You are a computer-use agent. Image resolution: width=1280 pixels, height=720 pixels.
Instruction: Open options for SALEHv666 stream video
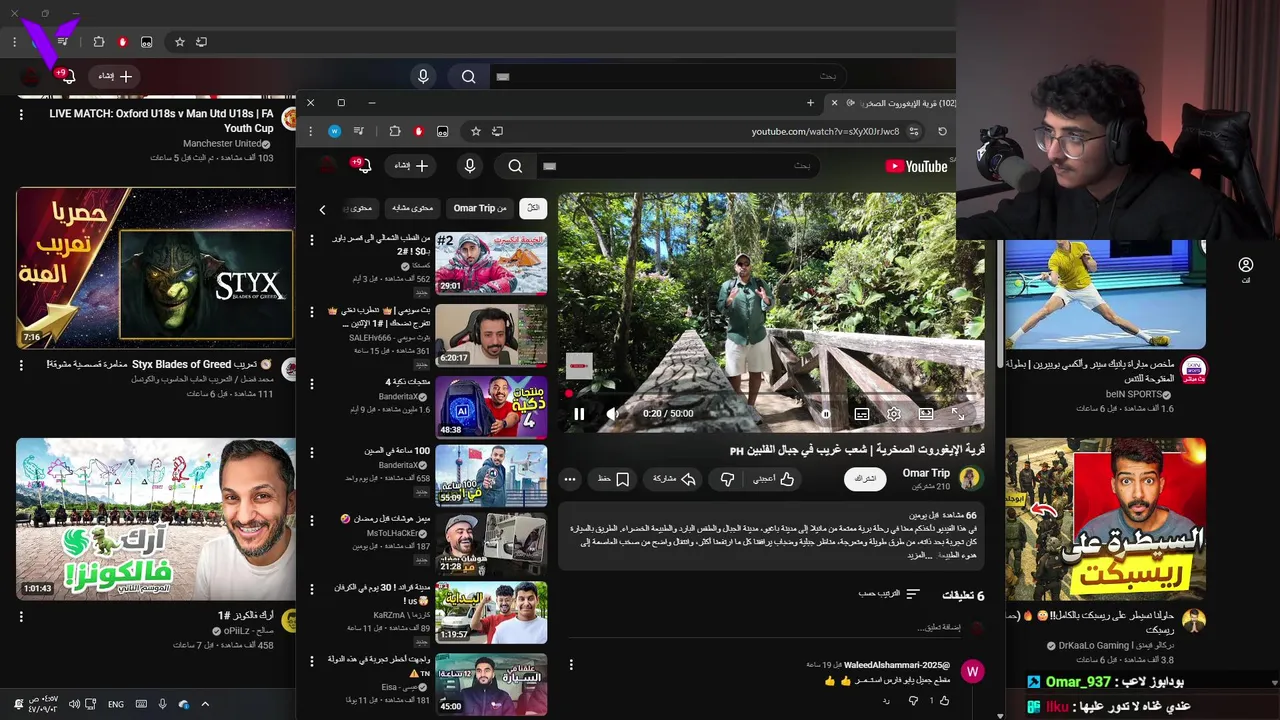[312, 312]
